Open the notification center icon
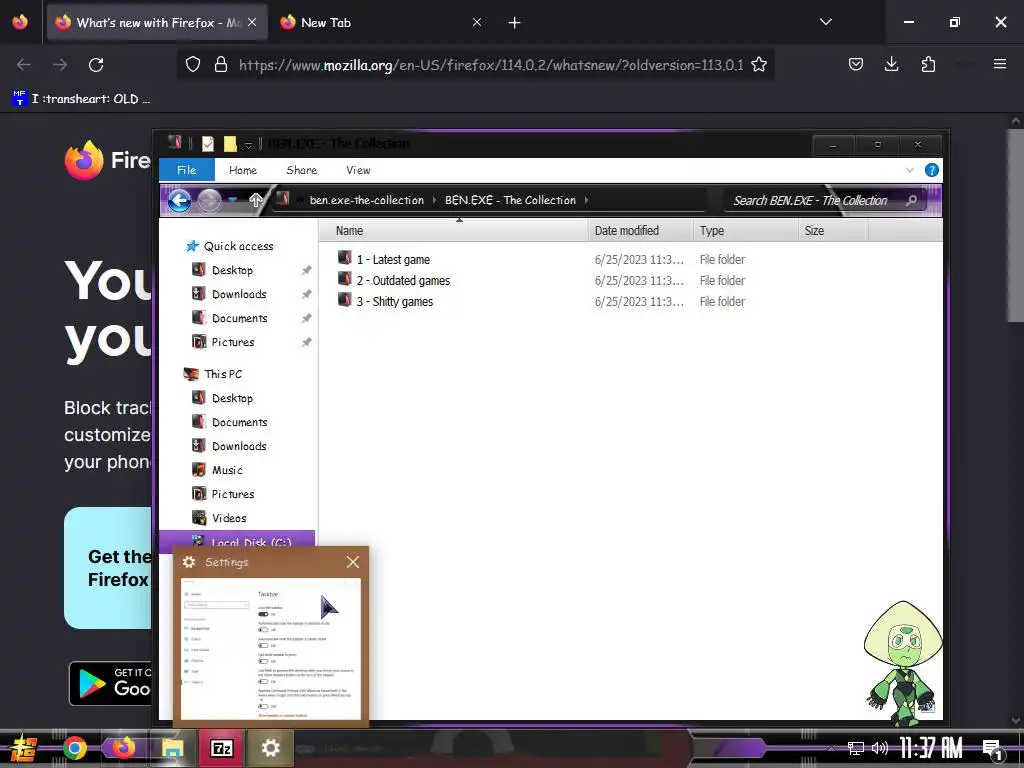Screen dimensions: 1024x768 [992, 749]
